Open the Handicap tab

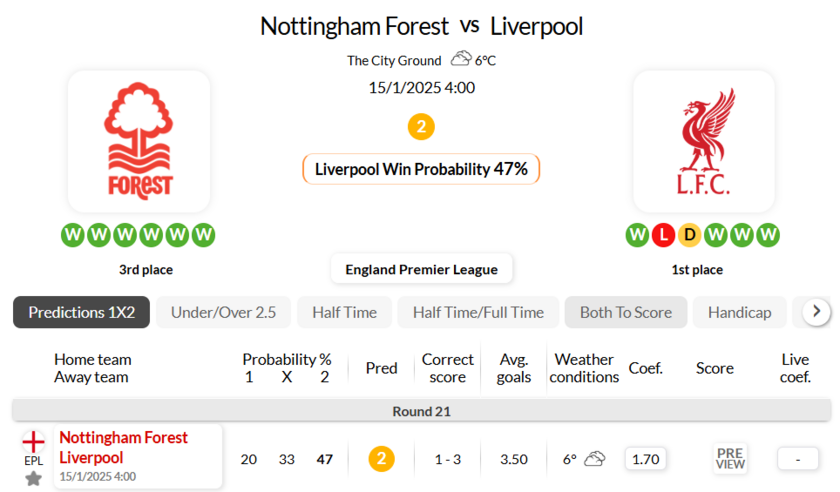739,312
